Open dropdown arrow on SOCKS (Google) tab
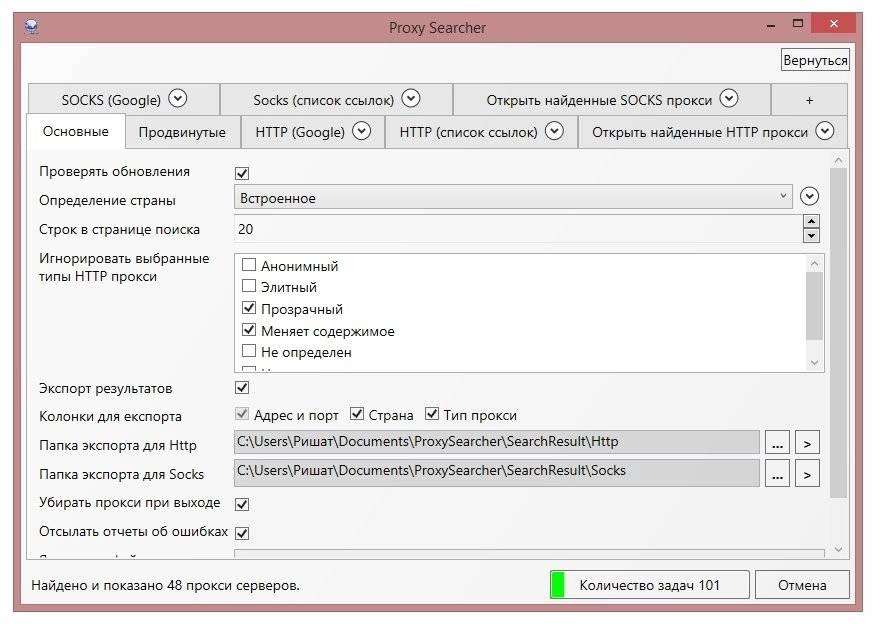 coord(177,99)
